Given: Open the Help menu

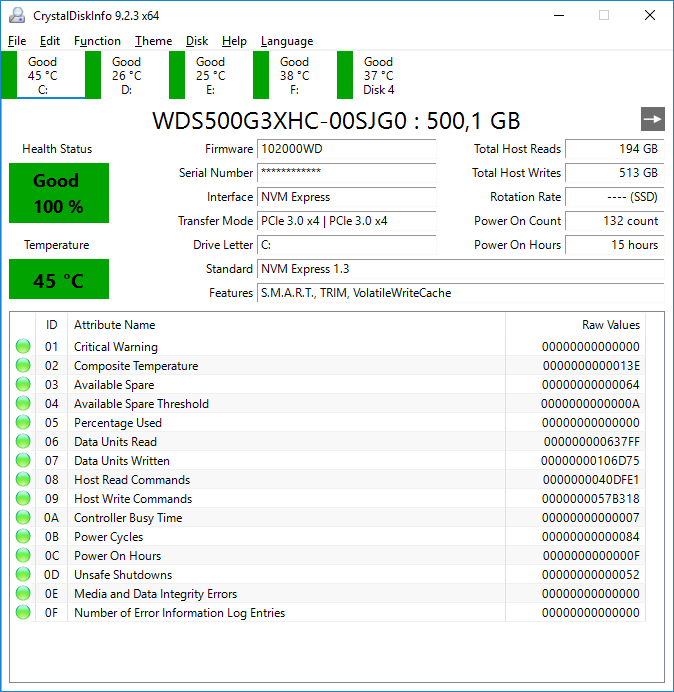Looking at the screenshot, I should (x=234, y=41).
